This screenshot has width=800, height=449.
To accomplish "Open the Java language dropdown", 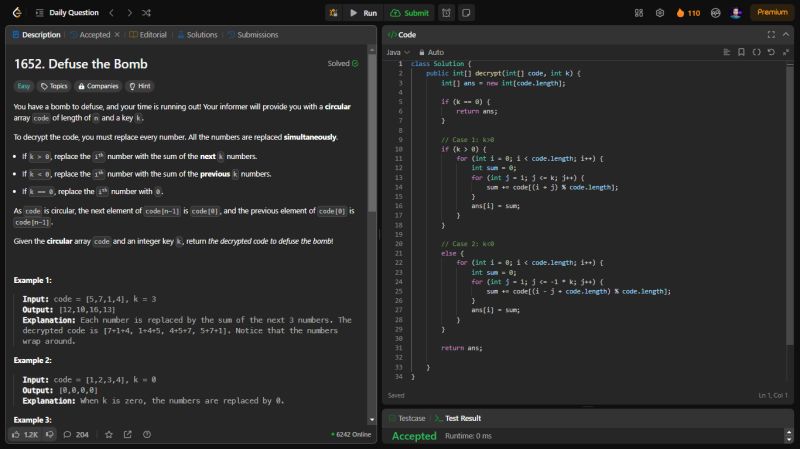I will [x=398, y=52].
